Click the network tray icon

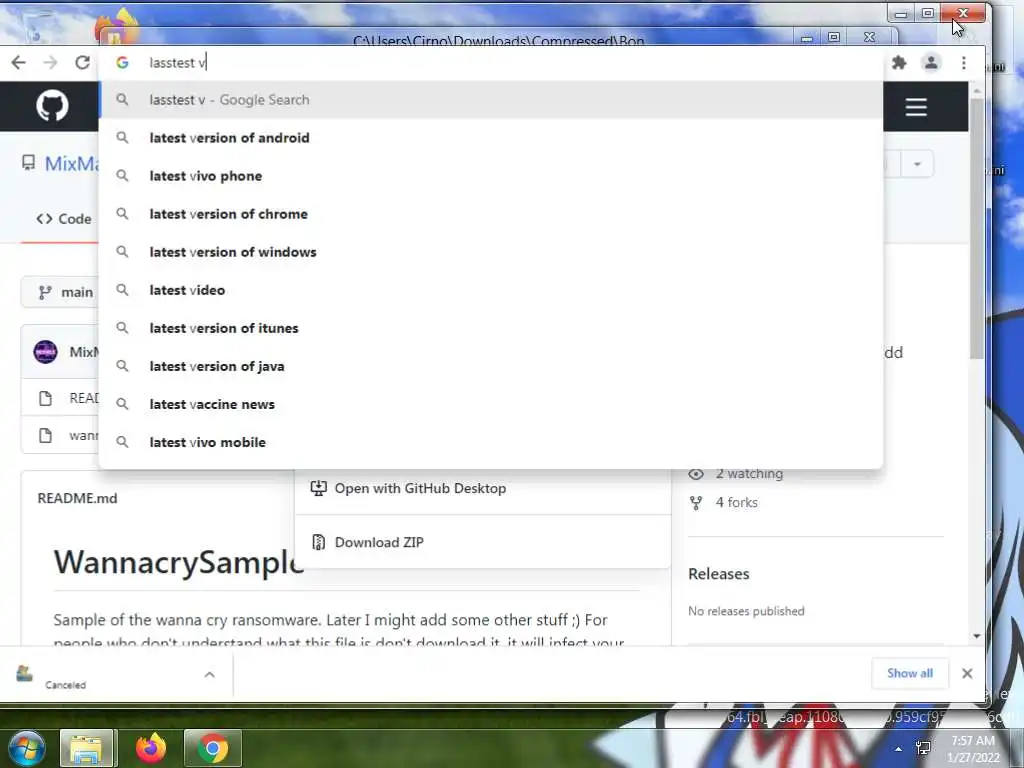pos(923,748)
